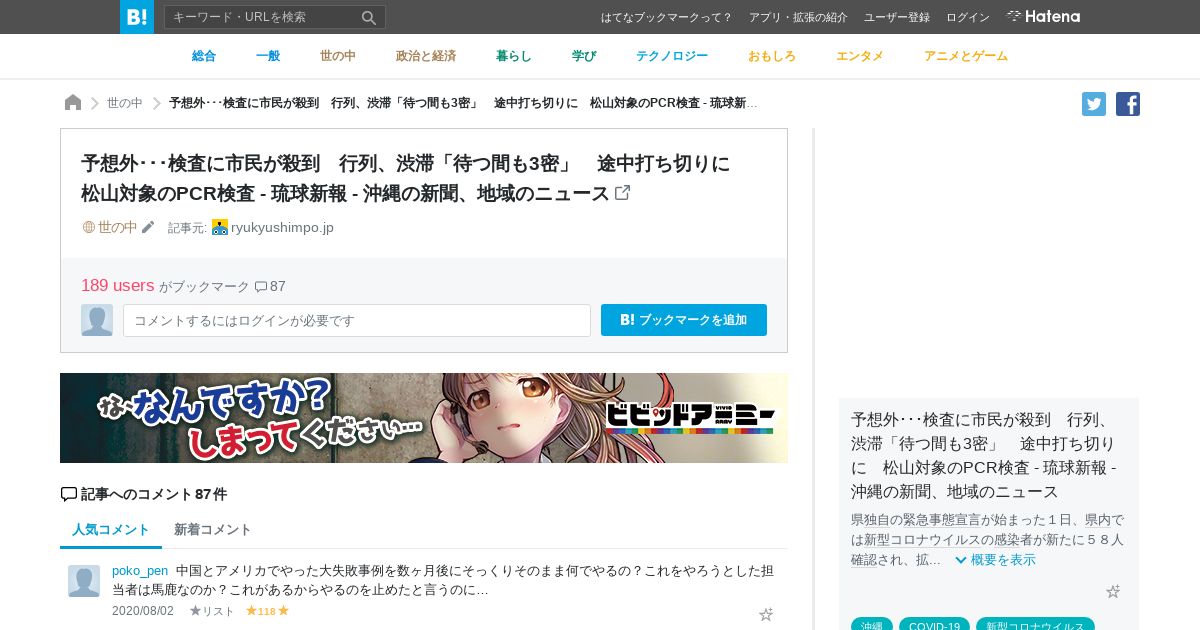The image size is (1200, 630).
Task: Go to home via house icon
Action: pyautogui.click(x=73, y=103)
